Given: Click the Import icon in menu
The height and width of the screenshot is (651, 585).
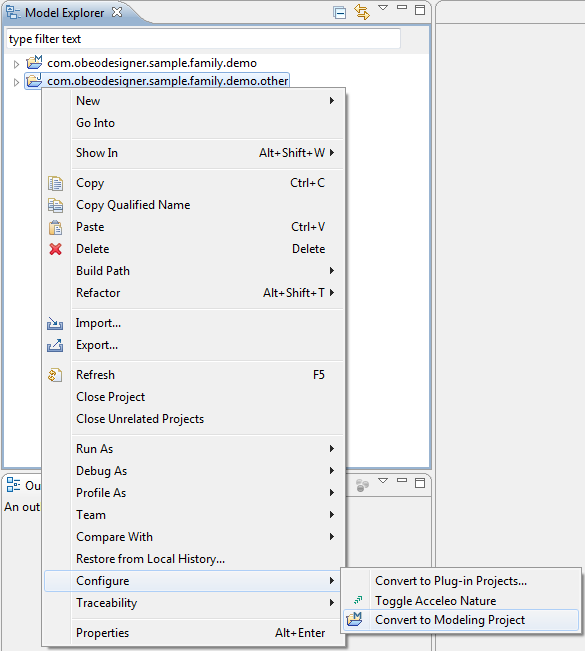Looking at the screenshot, I should tap(55, 323).
